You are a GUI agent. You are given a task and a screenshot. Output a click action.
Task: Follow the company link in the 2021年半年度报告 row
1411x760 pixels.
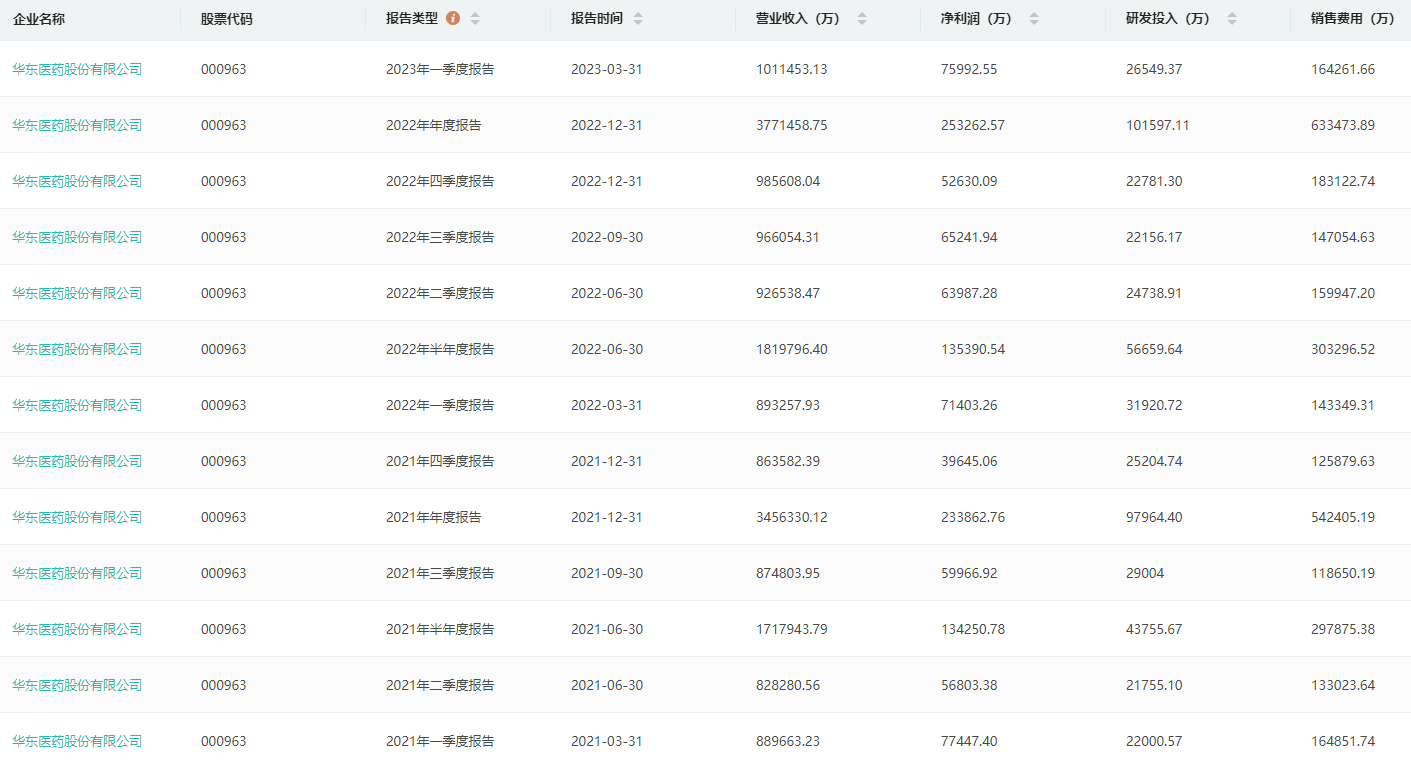point(77,629)
